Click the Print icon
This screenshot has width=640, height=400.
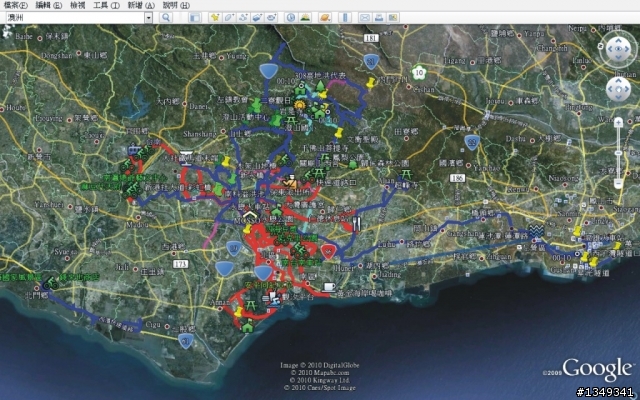tap(379, 17)
